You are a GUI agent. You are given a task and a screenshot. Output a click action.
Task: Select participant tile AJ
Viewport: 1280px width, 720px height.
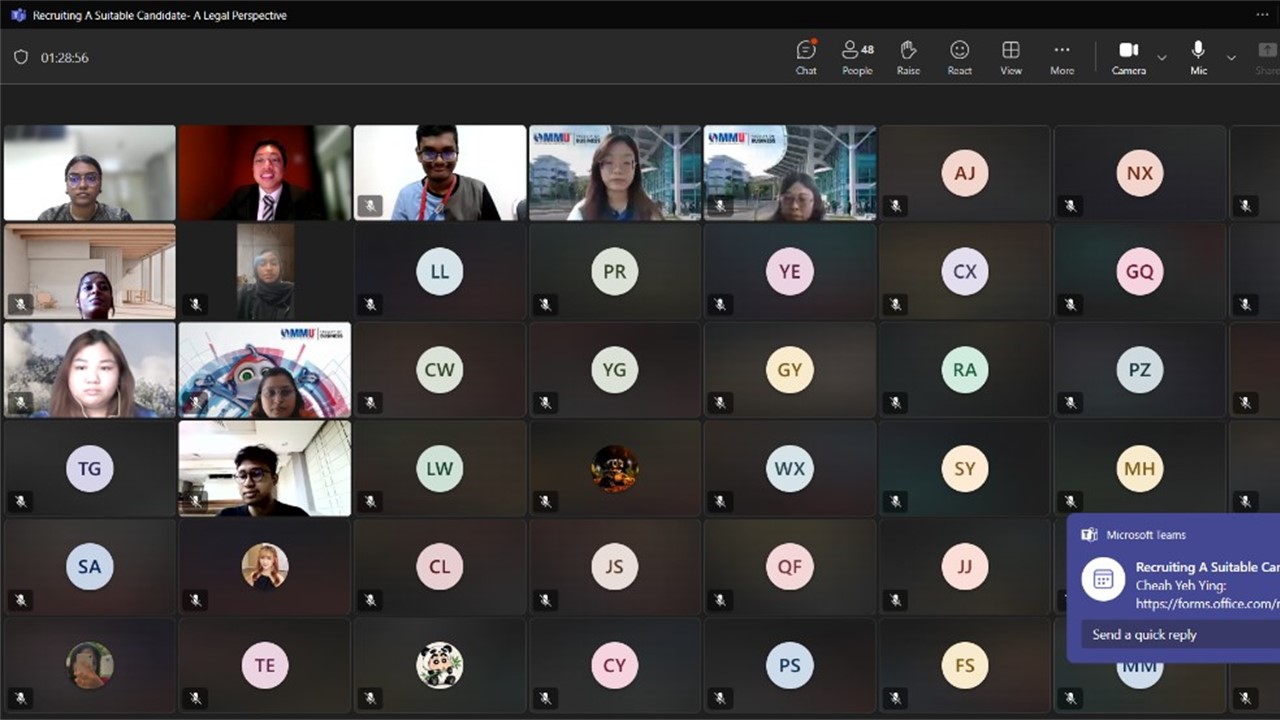tap(964, 173)
